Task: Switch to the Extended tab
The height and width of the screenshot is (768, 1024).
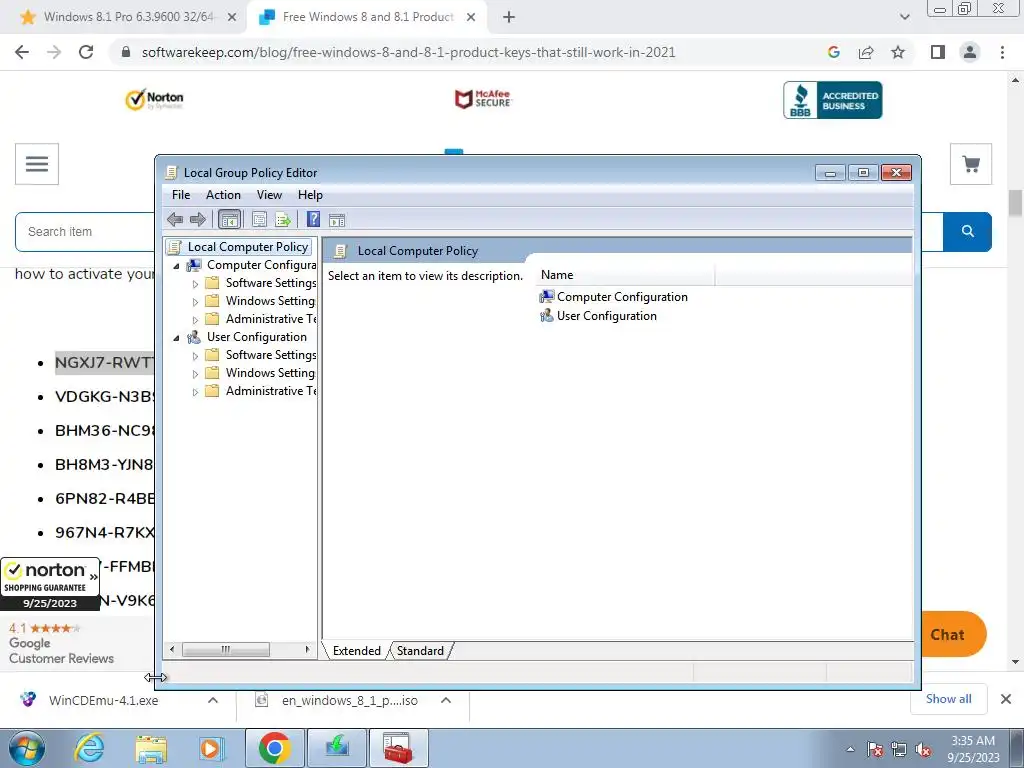Action: (x=357, y=650)
